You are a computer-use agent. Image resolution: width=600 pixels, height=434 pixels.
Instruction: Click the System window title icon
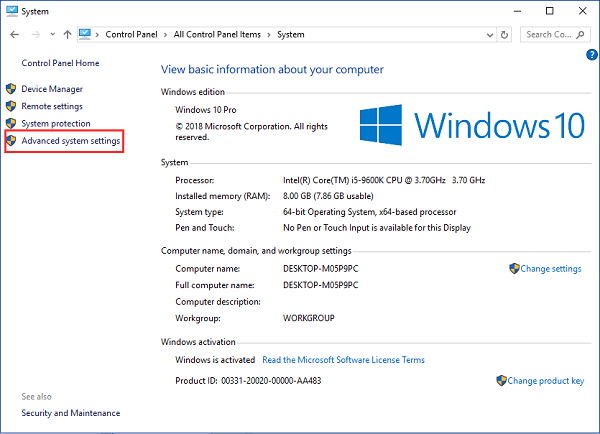12,11
